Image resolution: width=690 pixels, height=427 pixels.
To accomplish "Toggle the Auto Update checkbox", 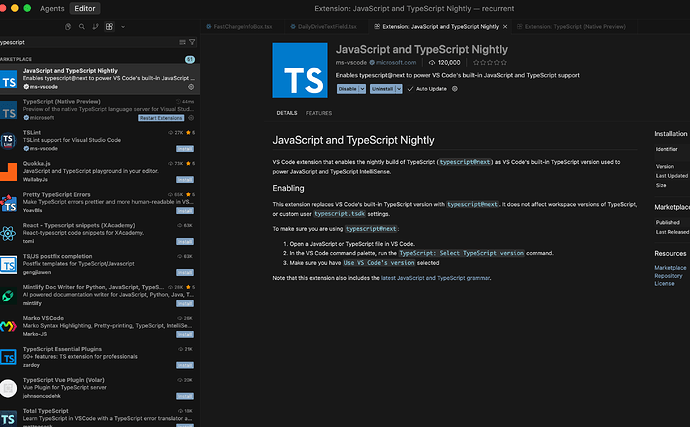I will pos(410,89).
